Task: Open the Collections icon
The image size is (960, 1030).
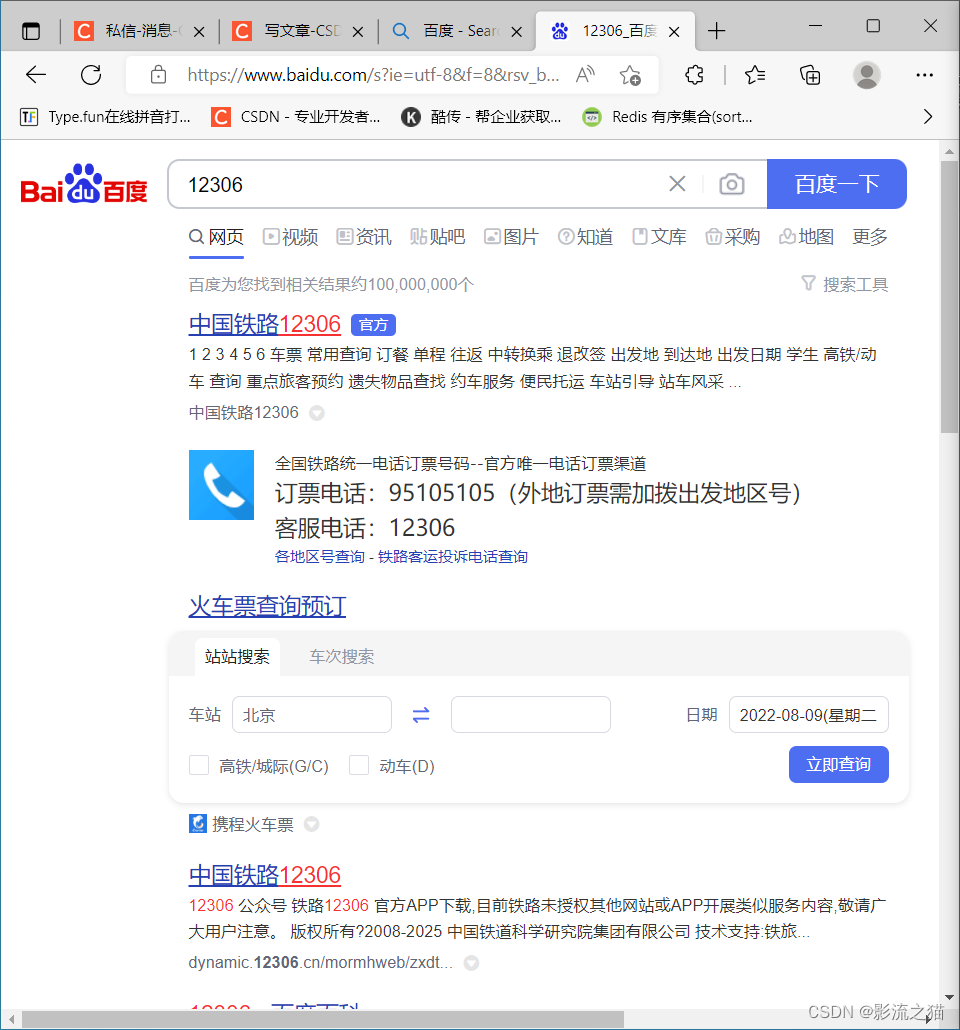Action: tap(810, 75)
